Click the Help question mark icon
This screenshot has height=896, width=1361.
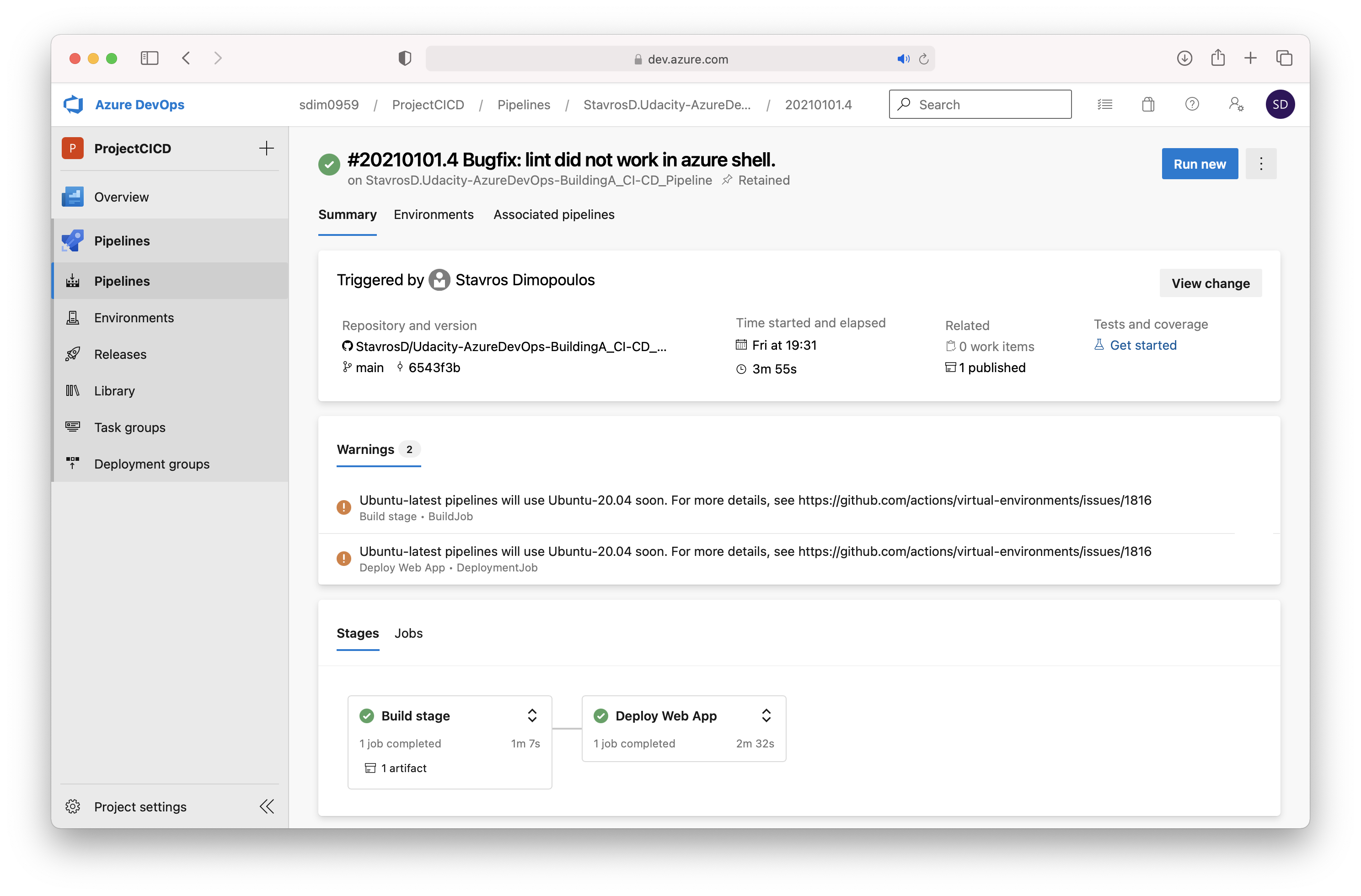(x=1192, y=104)
